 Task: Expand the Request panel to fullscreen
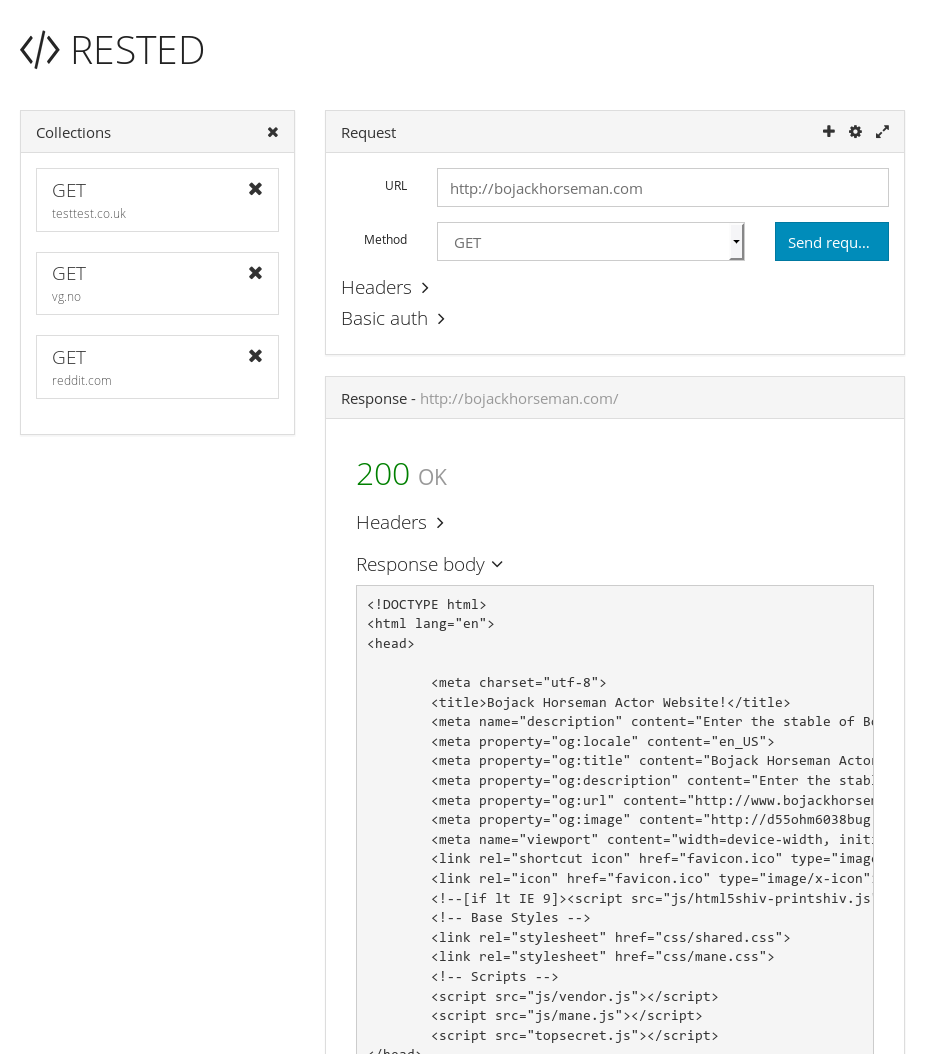882,132
